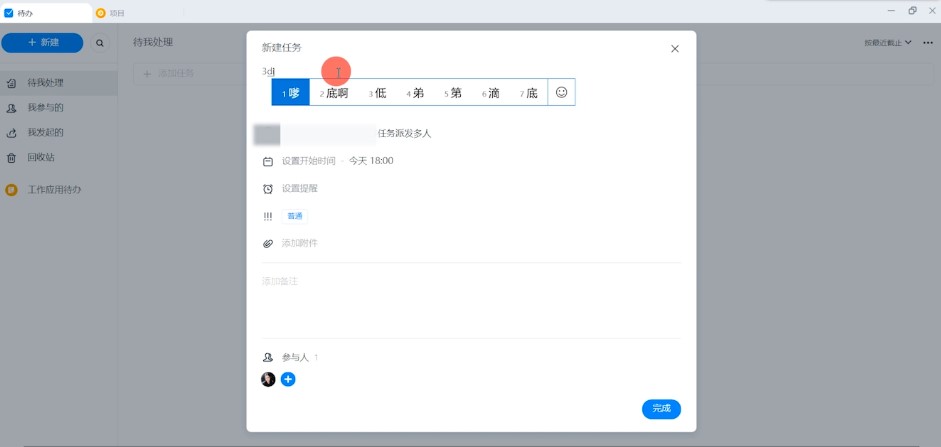The image size is (941, 447).
Task: Click the participant avatar photo
Action: [268, 379]
